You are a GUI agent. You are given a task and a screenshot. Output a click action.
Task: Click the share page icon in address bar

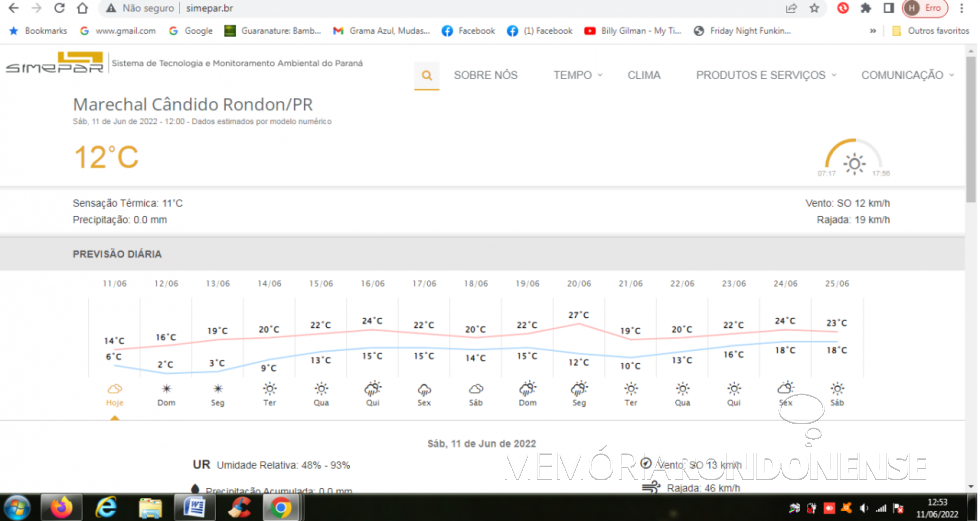[x=791, y=8]
